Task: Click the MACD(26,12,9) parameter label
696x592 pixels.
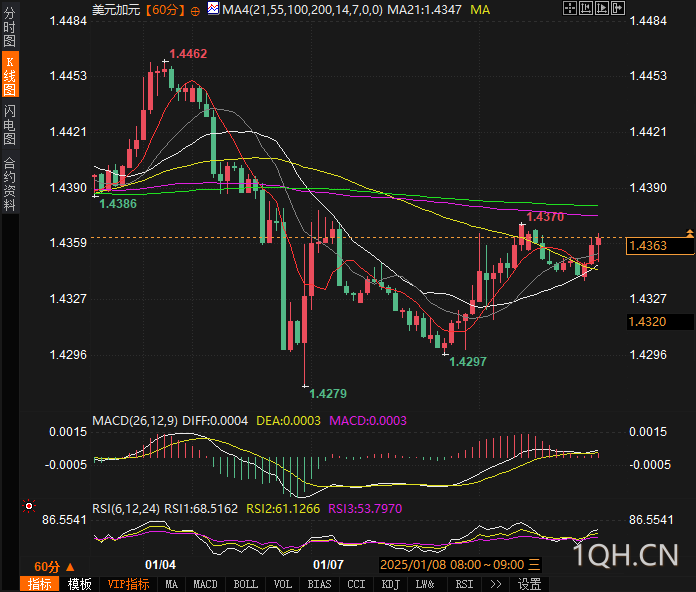Action: tap(135, 420)
